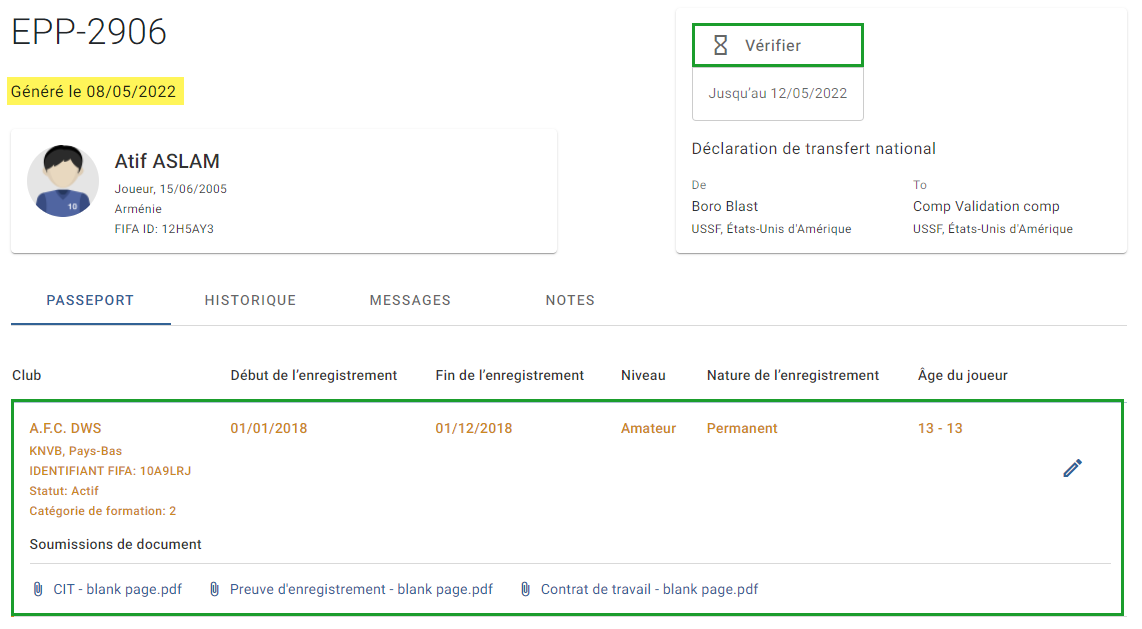Select the Notes tab
The width and height of the screenshot is (1142, 629).
click(570, 300)
